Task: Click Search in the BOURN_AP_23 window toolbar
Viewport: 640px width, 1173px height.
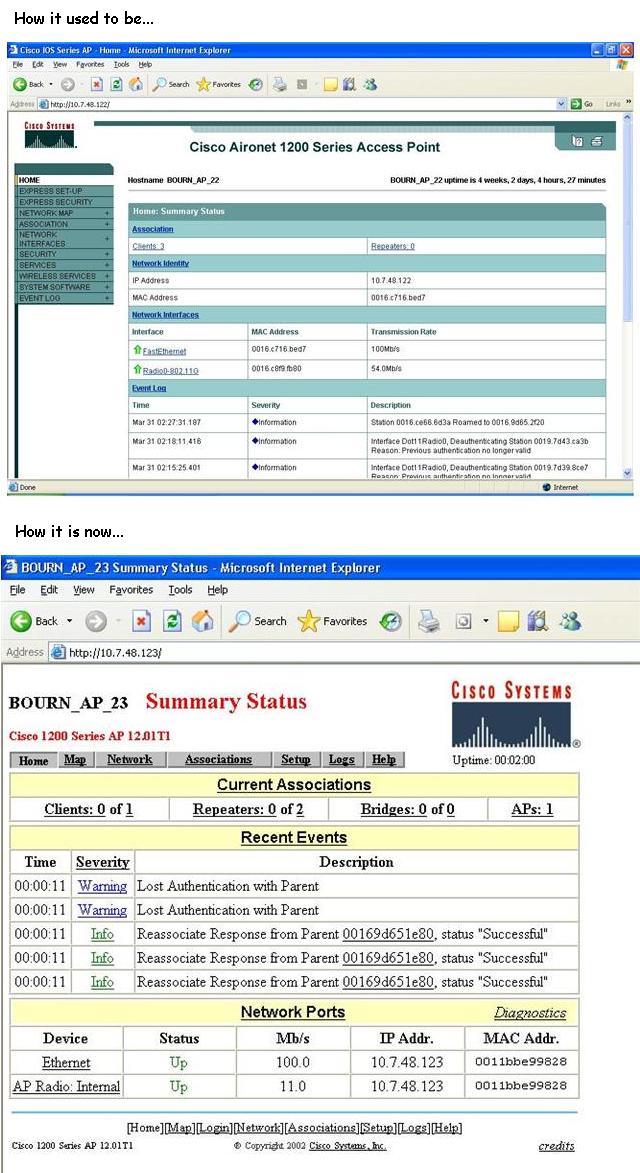Action: (258, 621)
